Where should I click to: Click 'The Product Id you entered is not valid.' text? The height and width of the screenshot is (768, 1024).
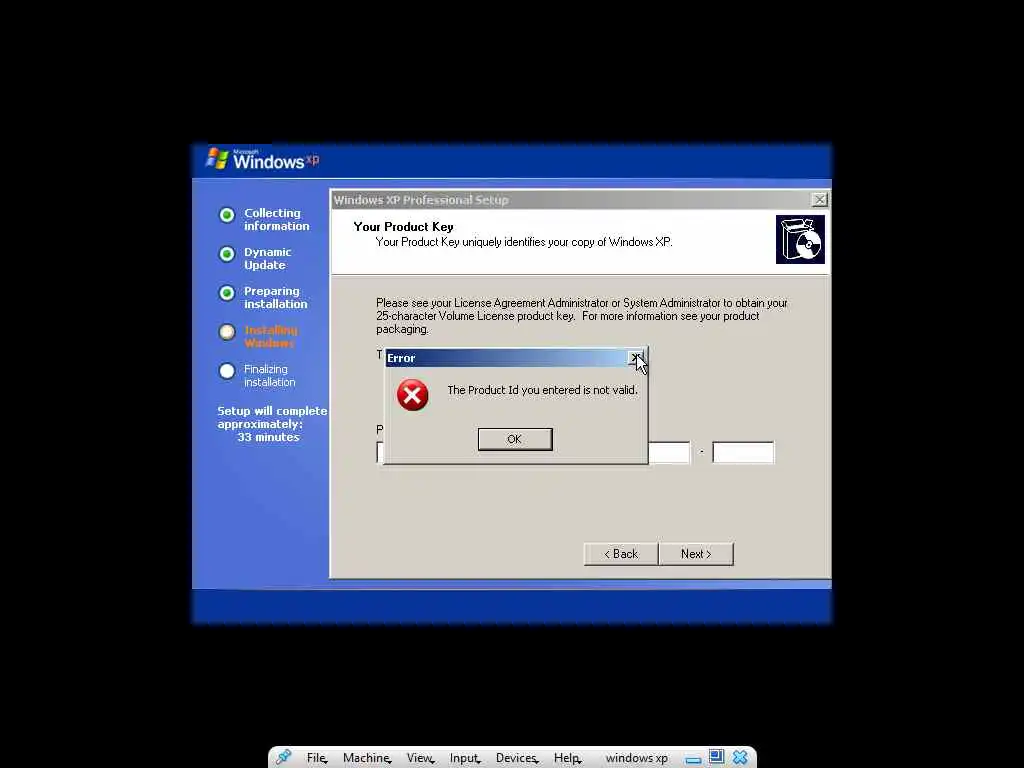tap(542, 390)
